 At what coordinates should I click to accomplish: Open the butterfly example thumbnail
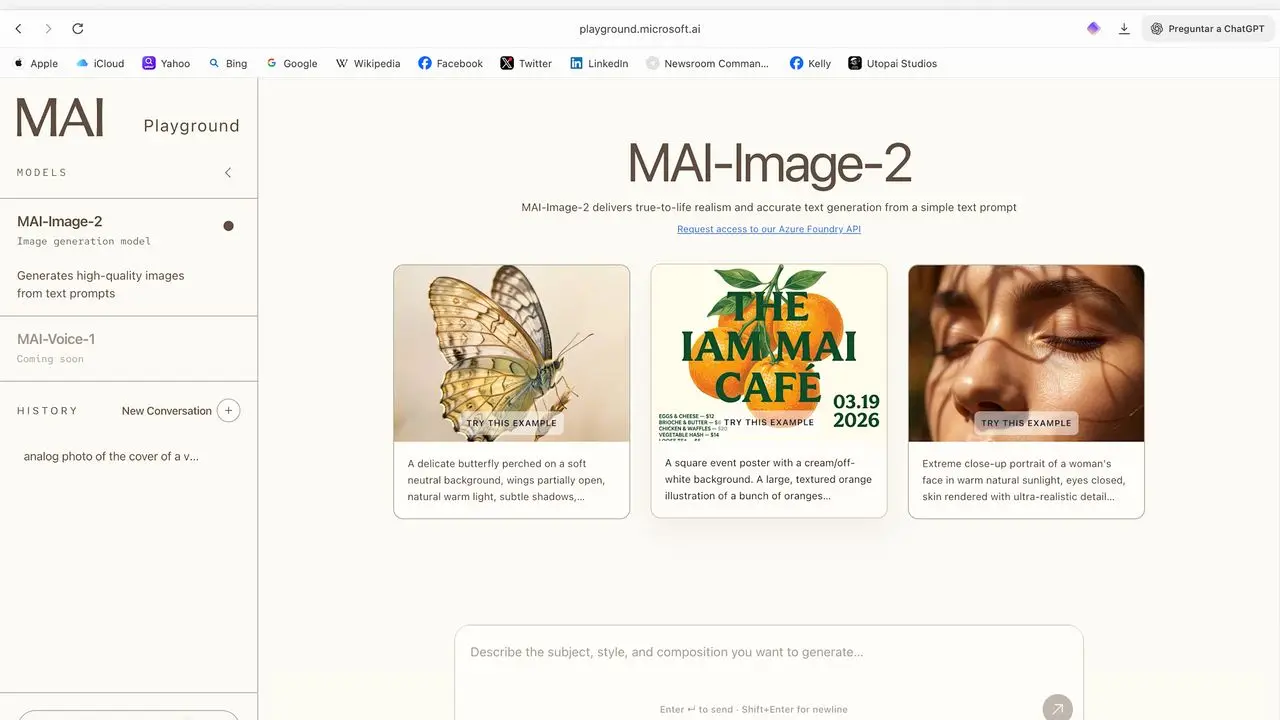(x=512, y=353)
